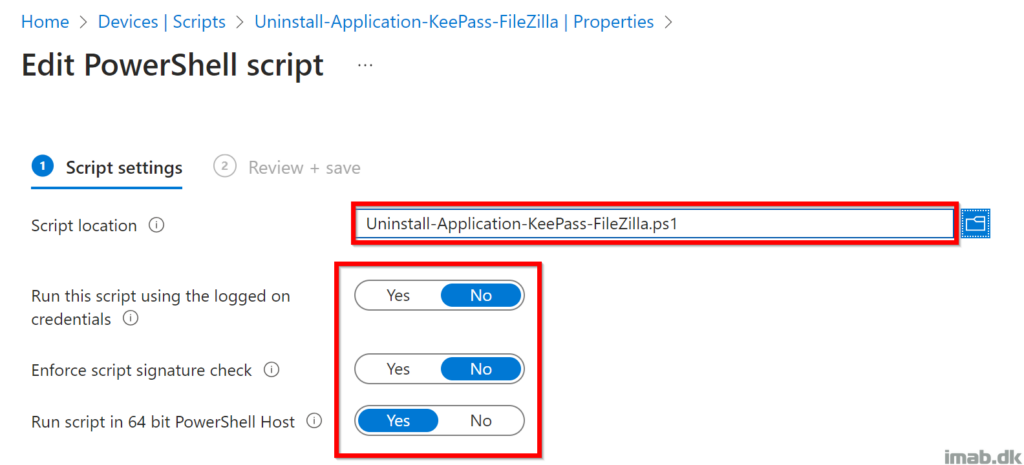Switch to the Script settings tab
Screen dimensions: 1024x465
123,168
